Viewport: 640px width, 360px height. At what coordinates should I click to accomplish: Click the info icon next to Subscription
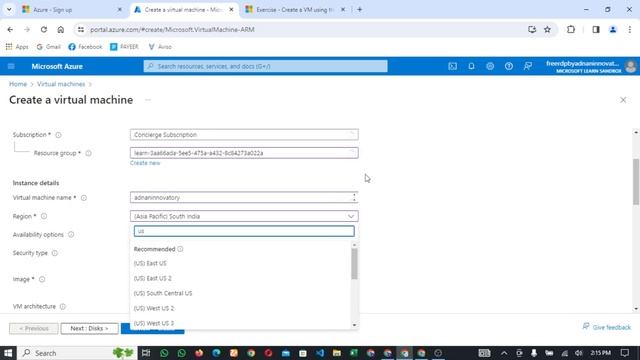(58, 135)
